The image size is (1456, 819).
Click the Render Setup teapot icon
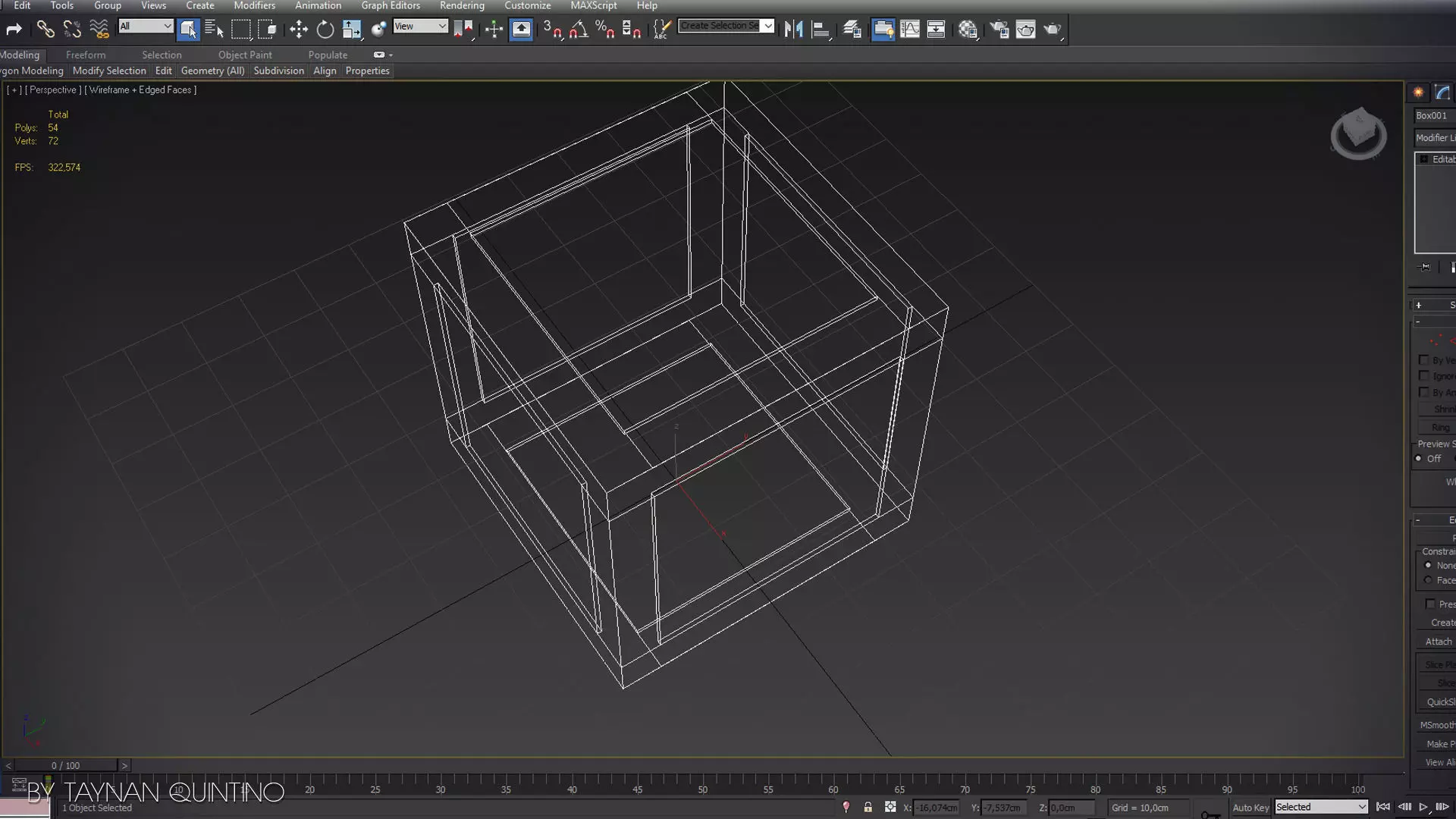[999, 30]
